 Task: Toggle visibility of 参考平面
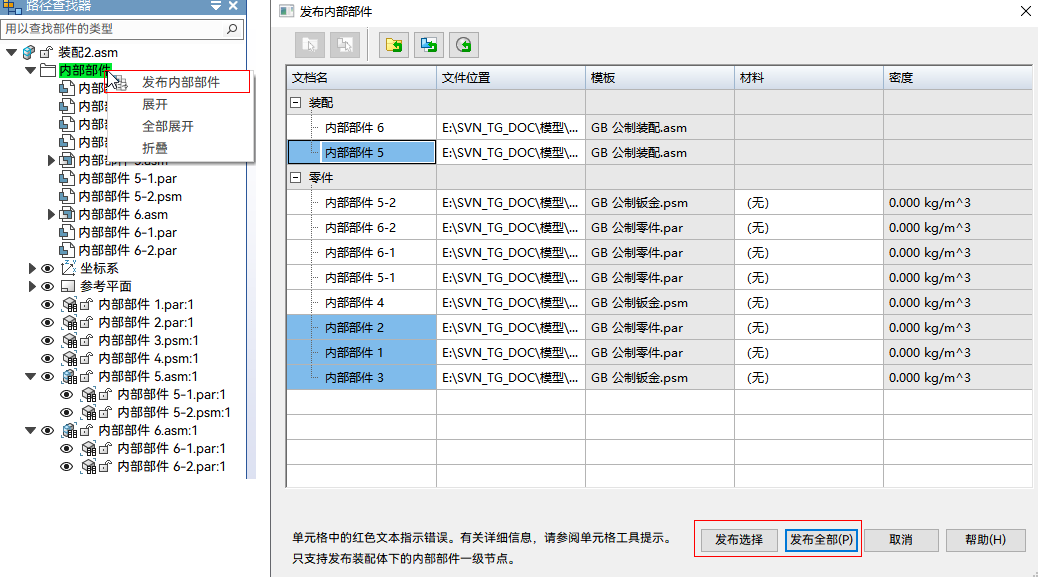coord(47,286)
